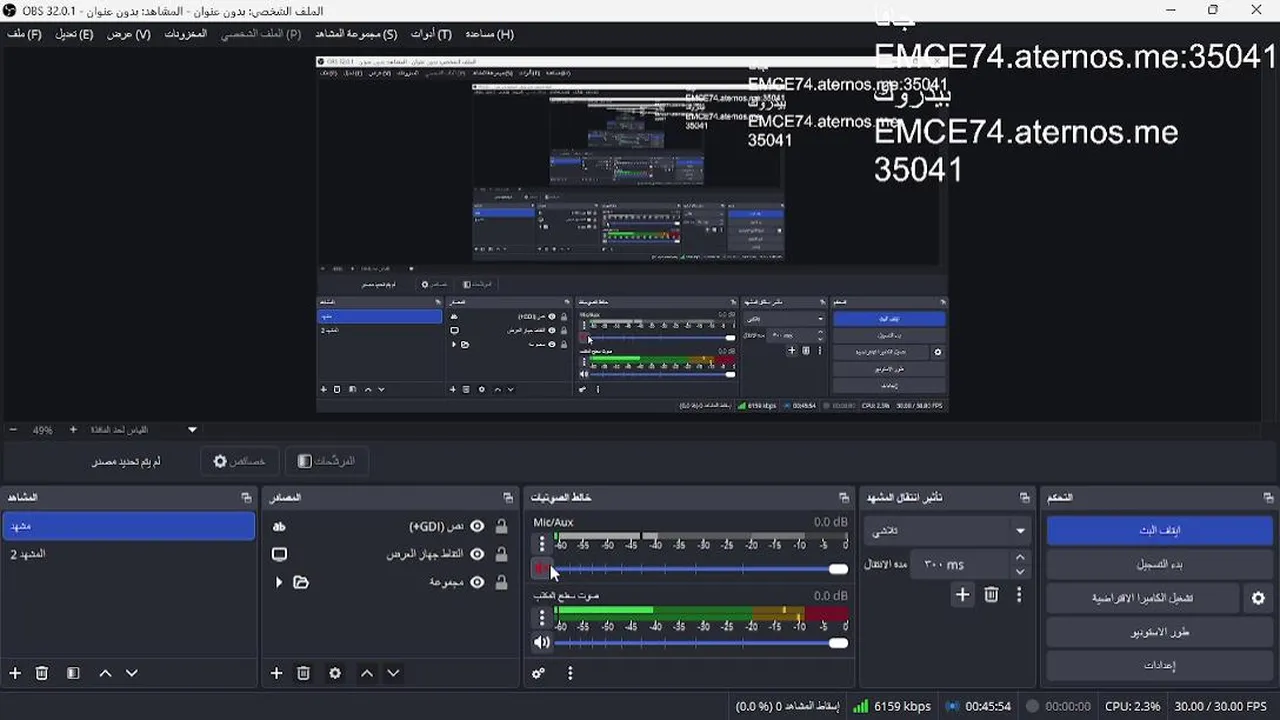
Task: Open source properties gear in Sources dock
Action: click(x=335, y=674)
